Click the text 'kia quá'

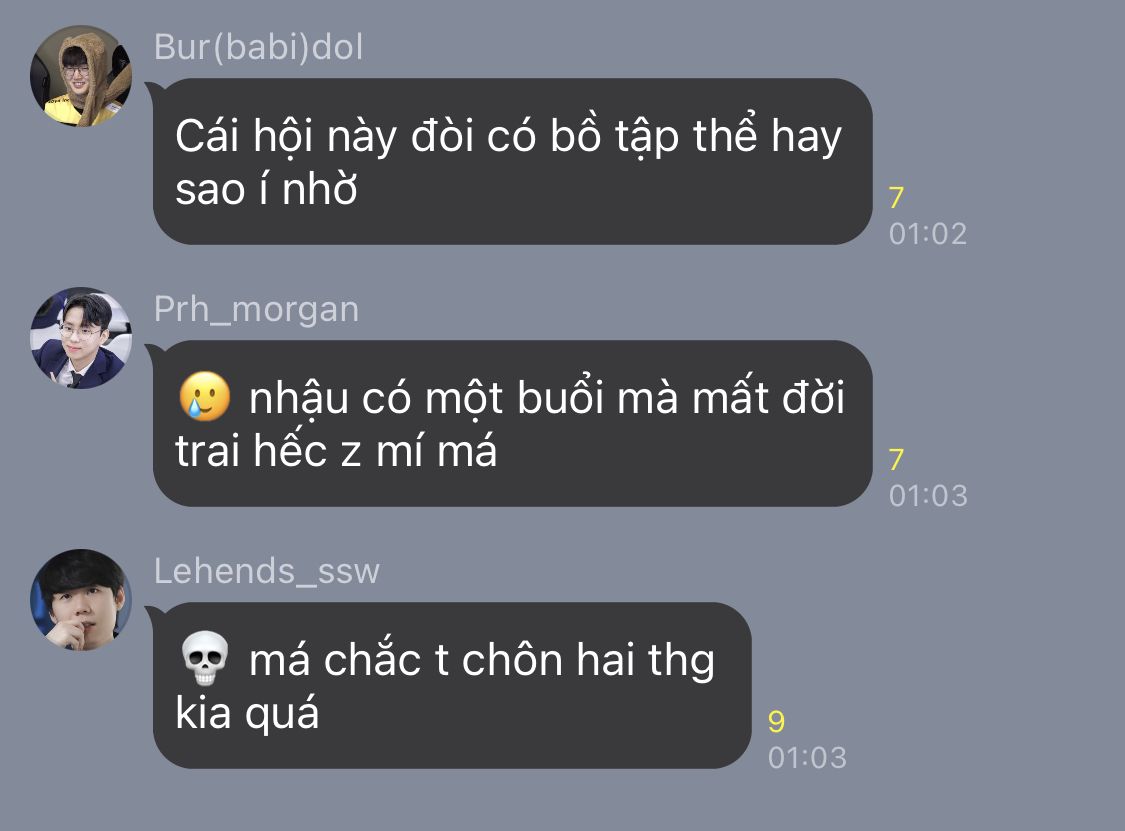247,714
